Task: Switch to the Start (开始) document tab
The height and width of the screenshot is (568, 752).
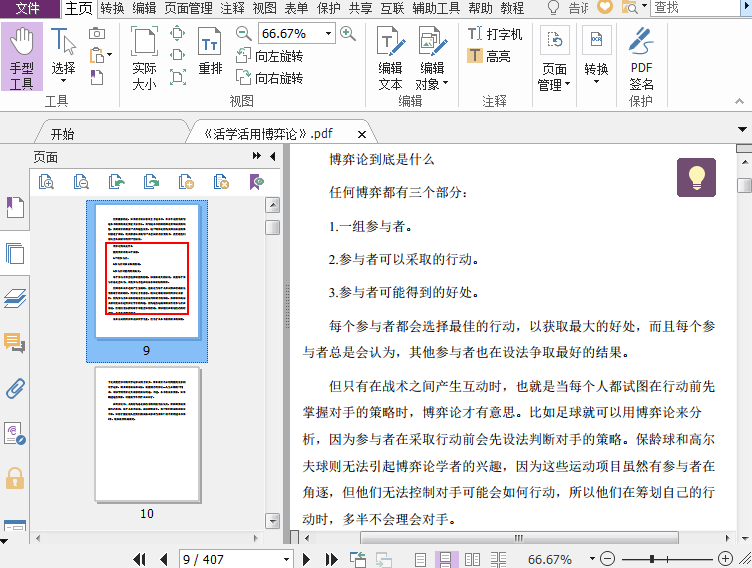Action: click(x=62, y=134)
